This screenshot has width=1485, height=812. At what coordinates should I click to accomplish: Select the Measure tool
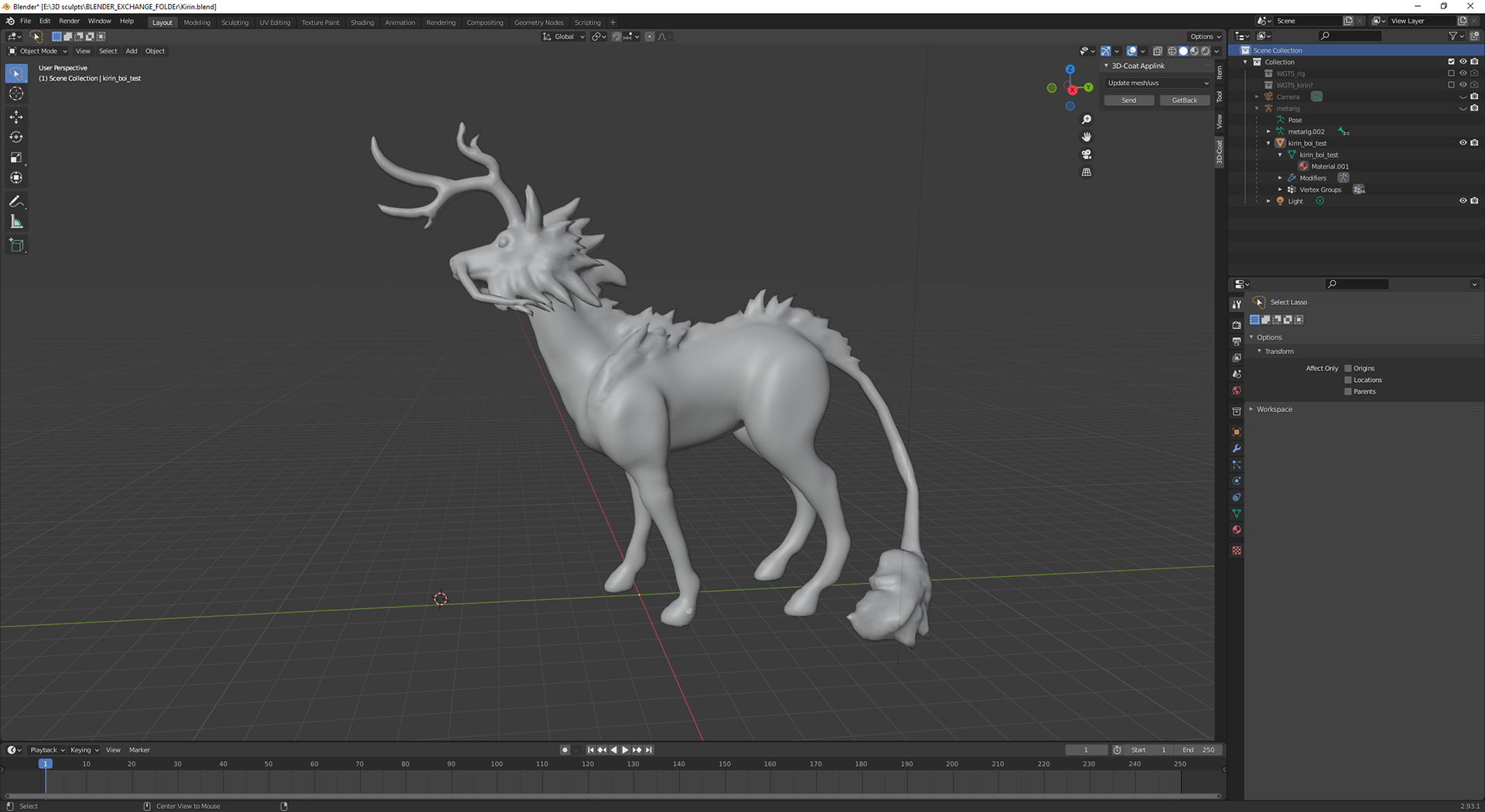(x=16, y=222)
